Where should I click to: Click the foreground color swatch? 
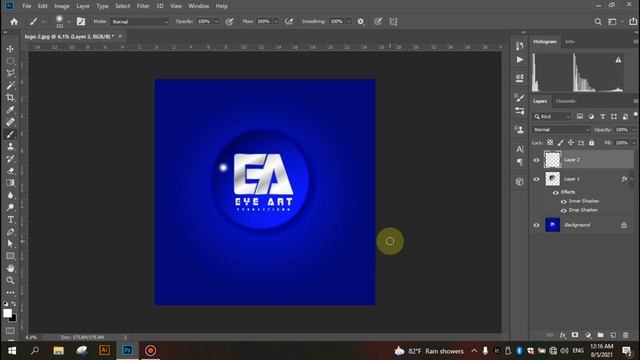tap(7, 313)
